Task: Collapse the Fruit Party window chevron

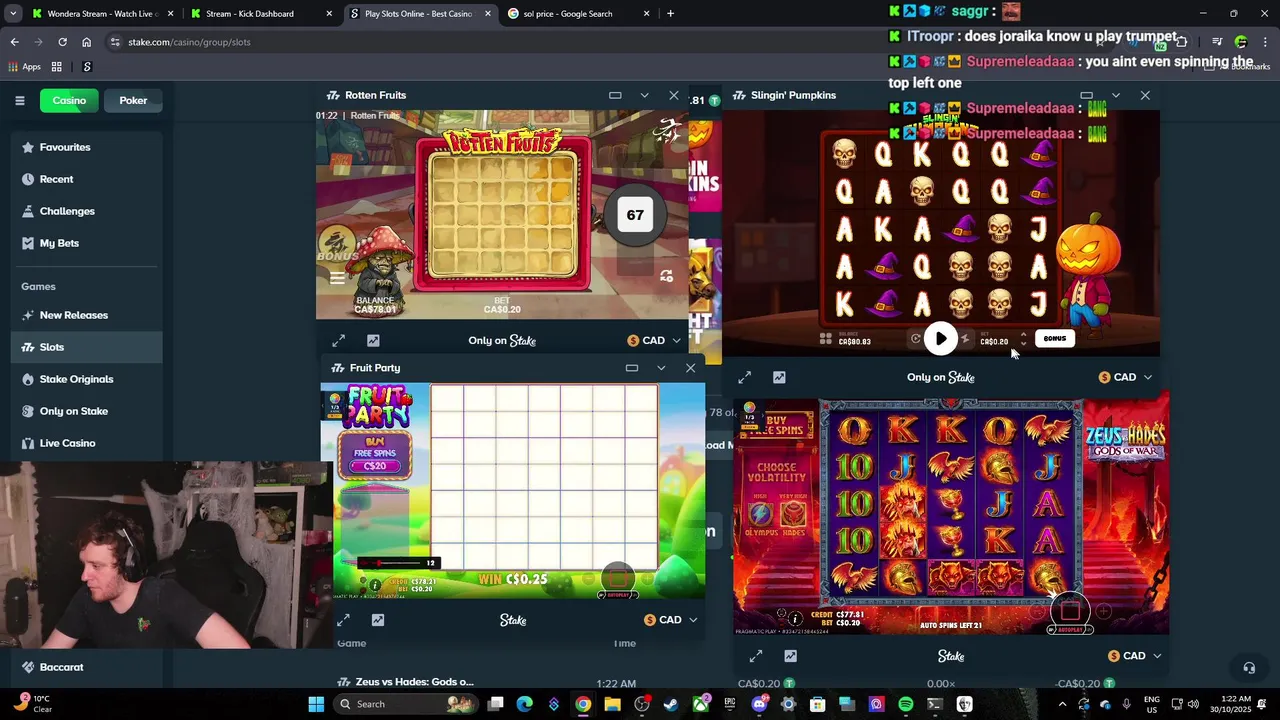Action: click(661, 368)
